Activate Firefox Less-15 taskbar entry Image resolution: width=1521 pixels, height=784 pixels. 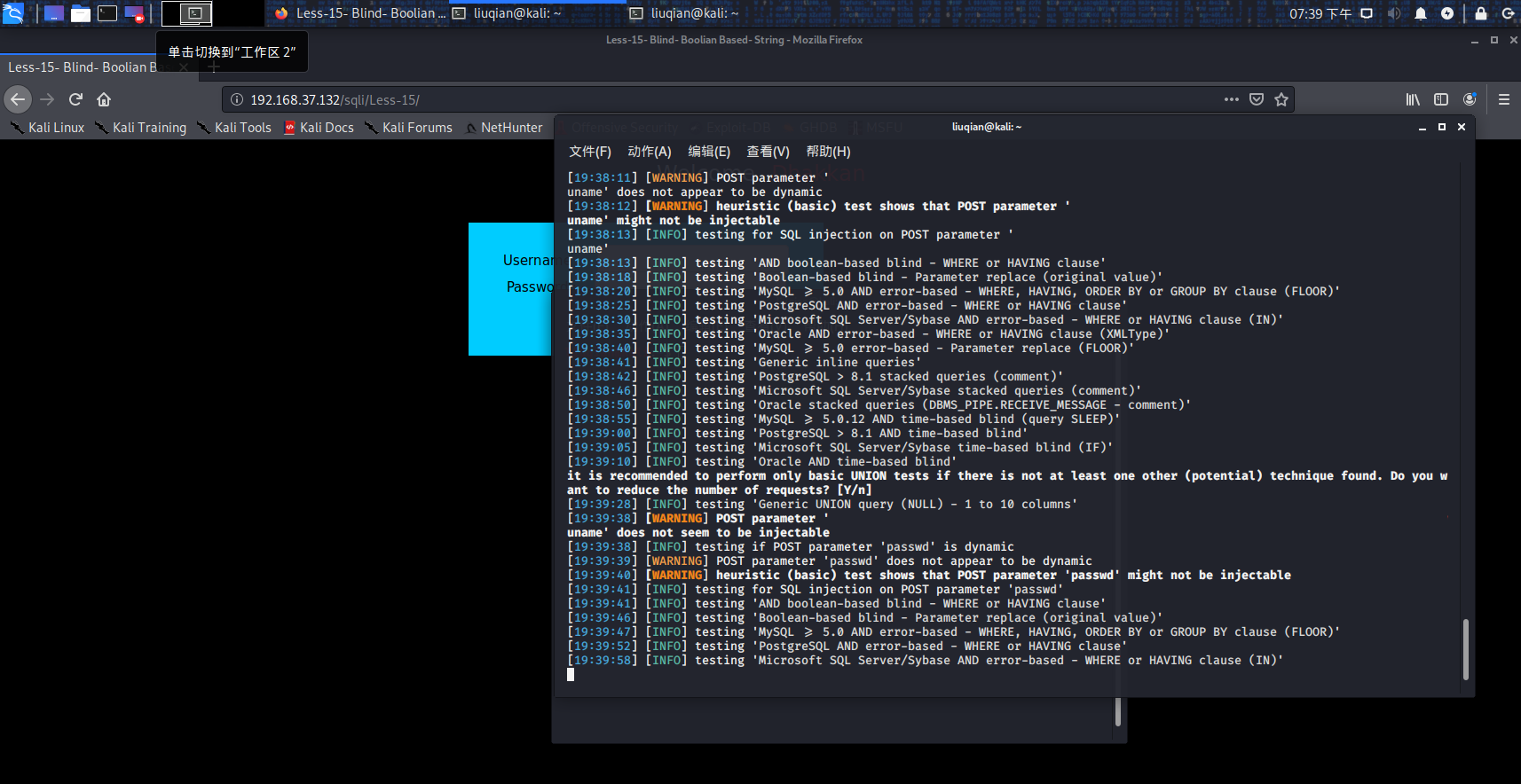359,13
